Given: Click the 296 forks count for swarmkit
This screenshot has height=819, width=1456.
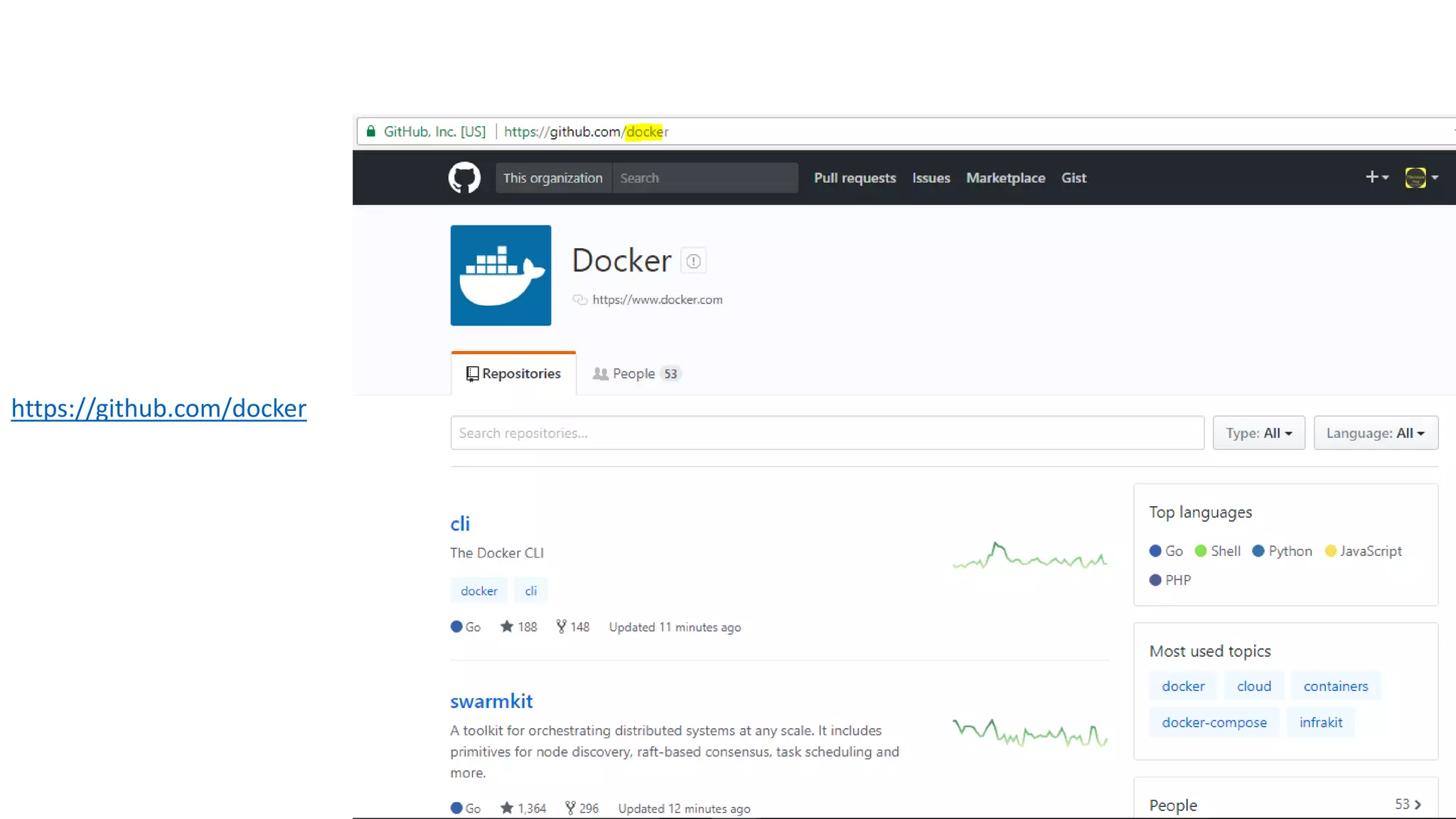Looking at the screenshot, I should [589, 808].
